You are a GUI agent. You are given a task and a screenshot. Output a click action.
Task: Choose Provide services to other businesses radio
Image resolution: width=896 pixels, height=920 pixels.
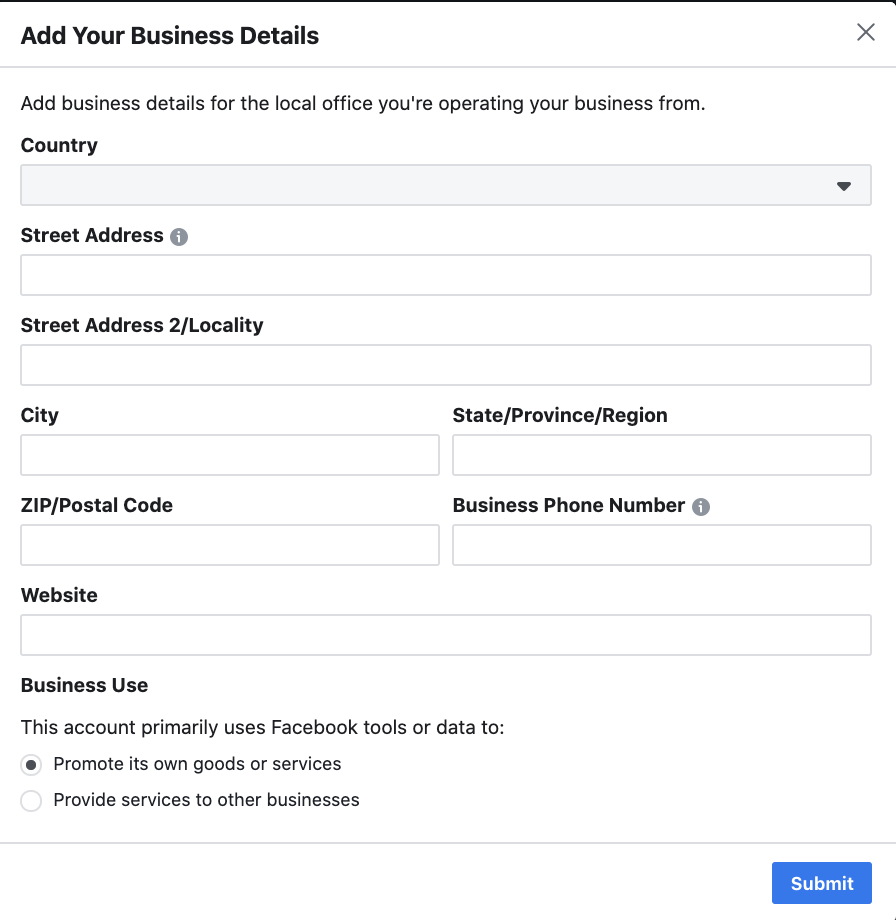click(x=31, y=801)
